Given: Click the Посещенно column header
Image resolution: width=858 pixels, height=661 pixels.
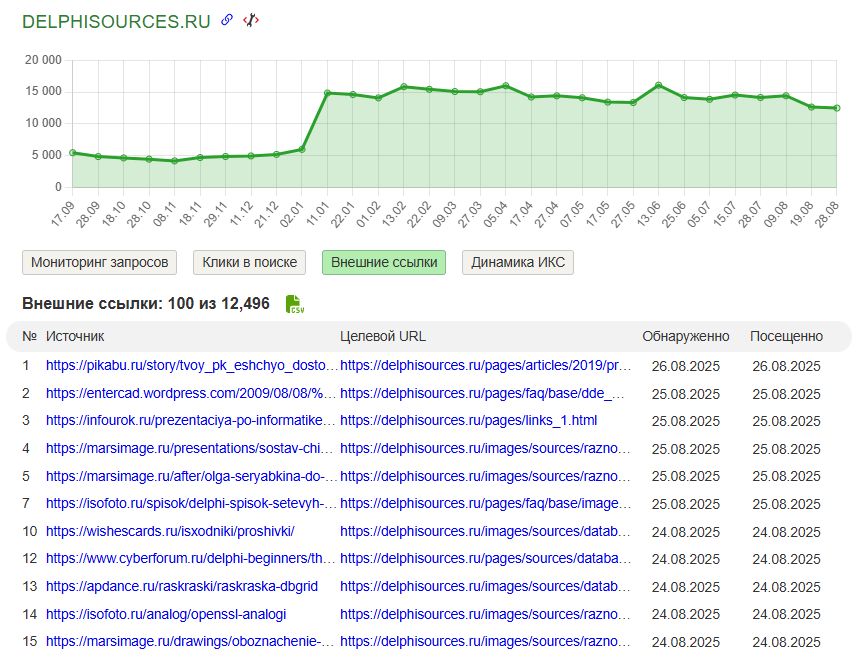Looking at the screenshot, I should (x=786, y=336).
